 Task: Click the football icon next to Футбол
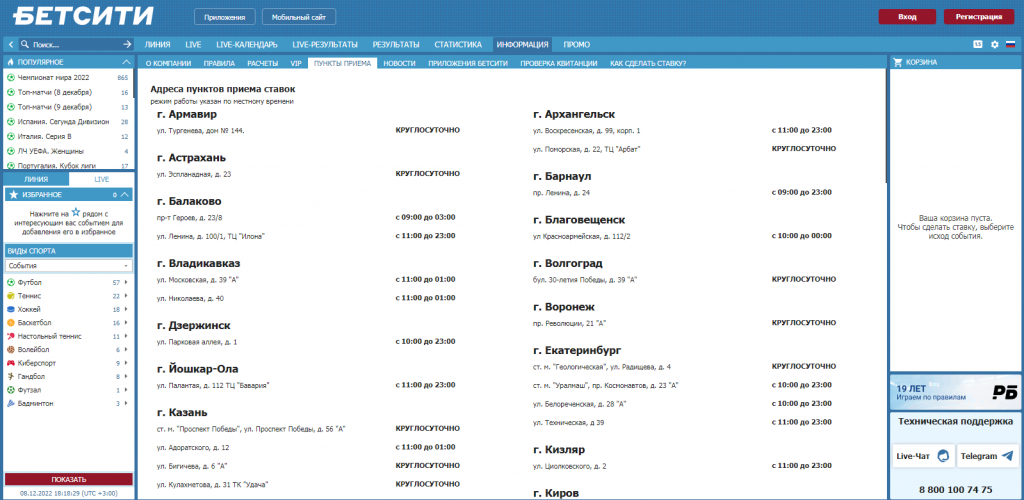[x=11, y=283]
